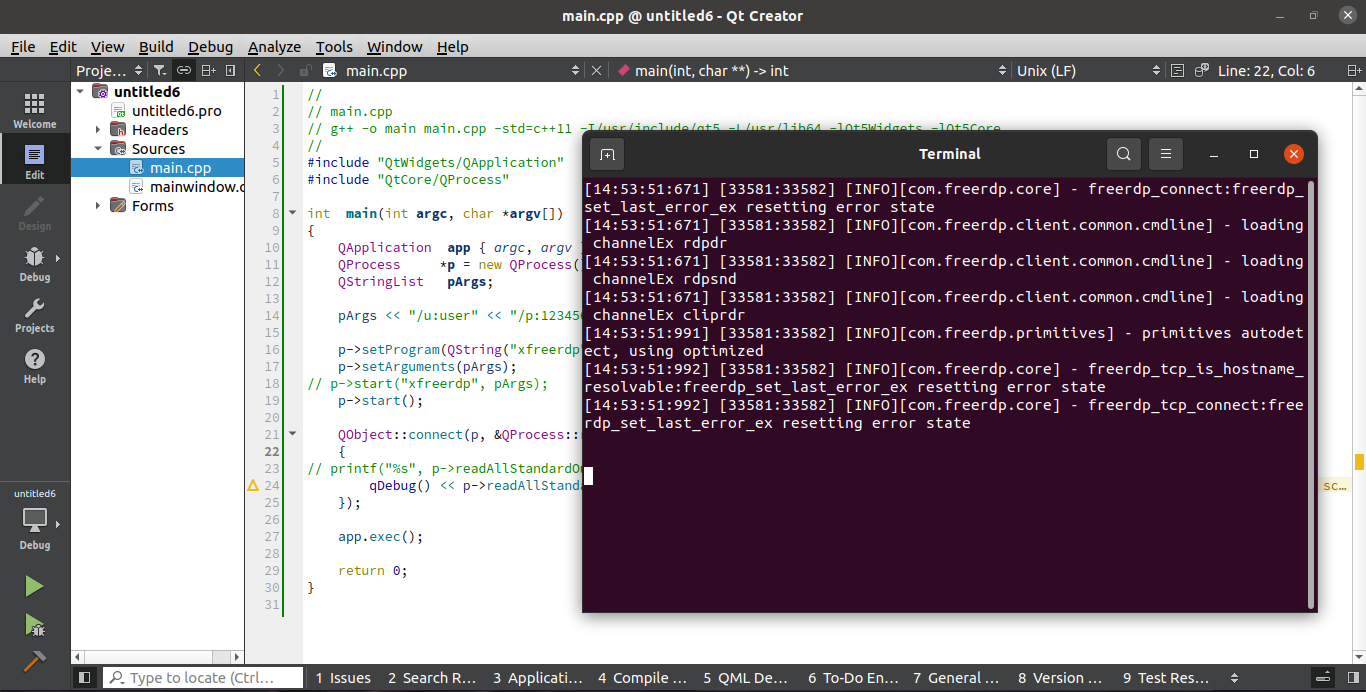
Task: Show the 5 QML Debugger pane
Action: 747,678
